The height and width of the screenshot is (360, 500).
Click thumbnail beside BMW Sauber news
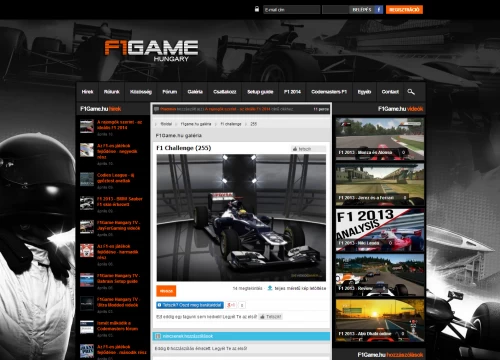pyautogui.click(x=87, y=203)
